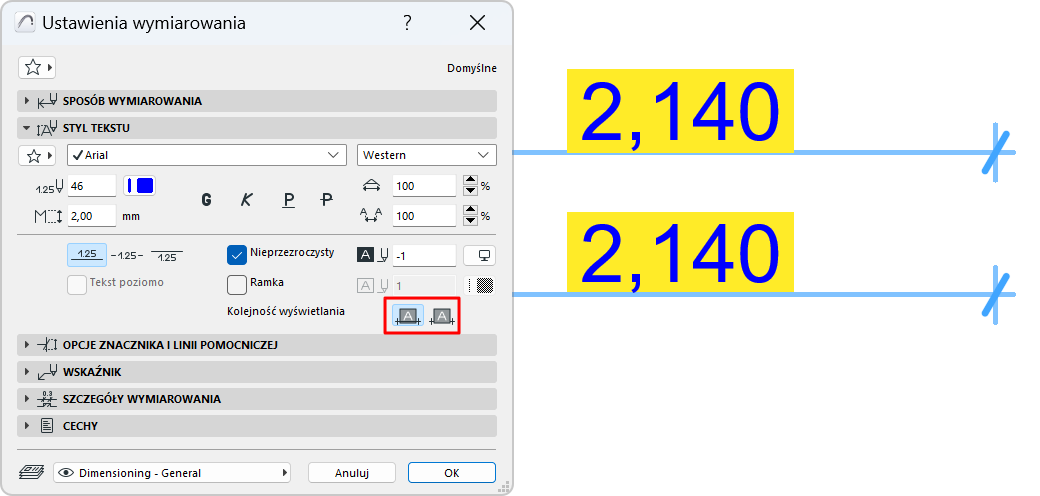1040x496 pixels.
Task: Increase letter spacing percentage
Action: [x=470, y=210]
